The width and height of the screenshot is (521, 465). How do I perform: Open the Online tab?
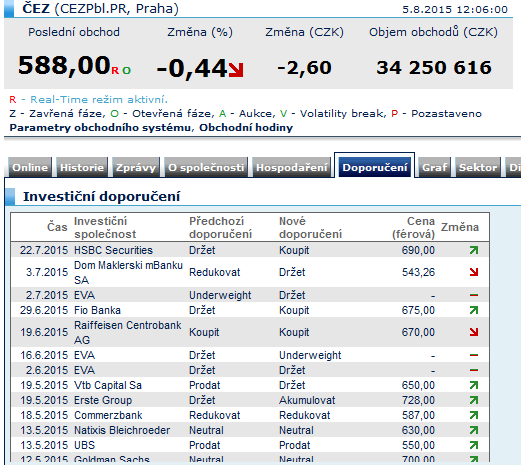(x=30, y=167)
